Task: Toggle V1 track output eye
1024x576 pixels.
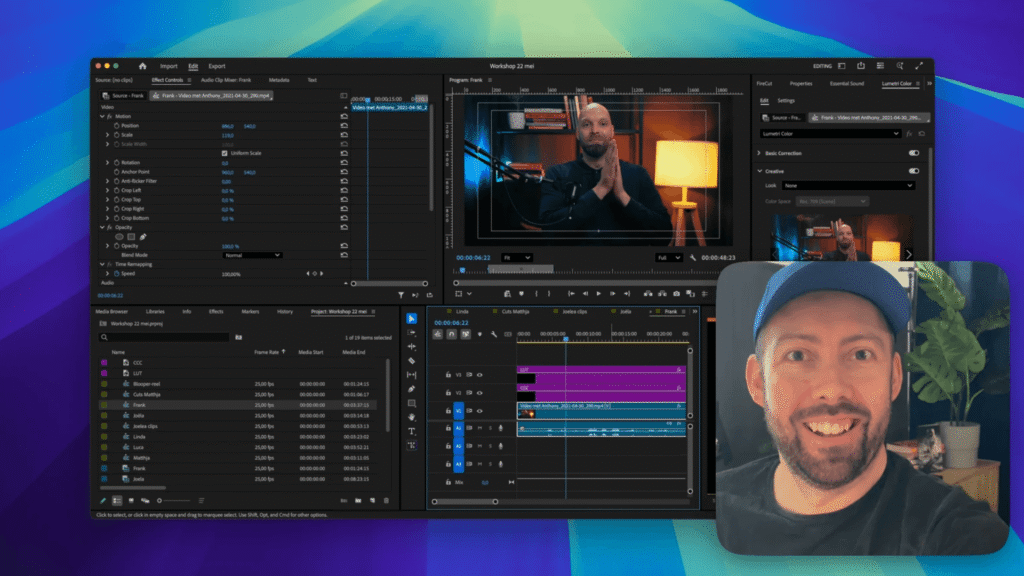Action: click(479, 411)
